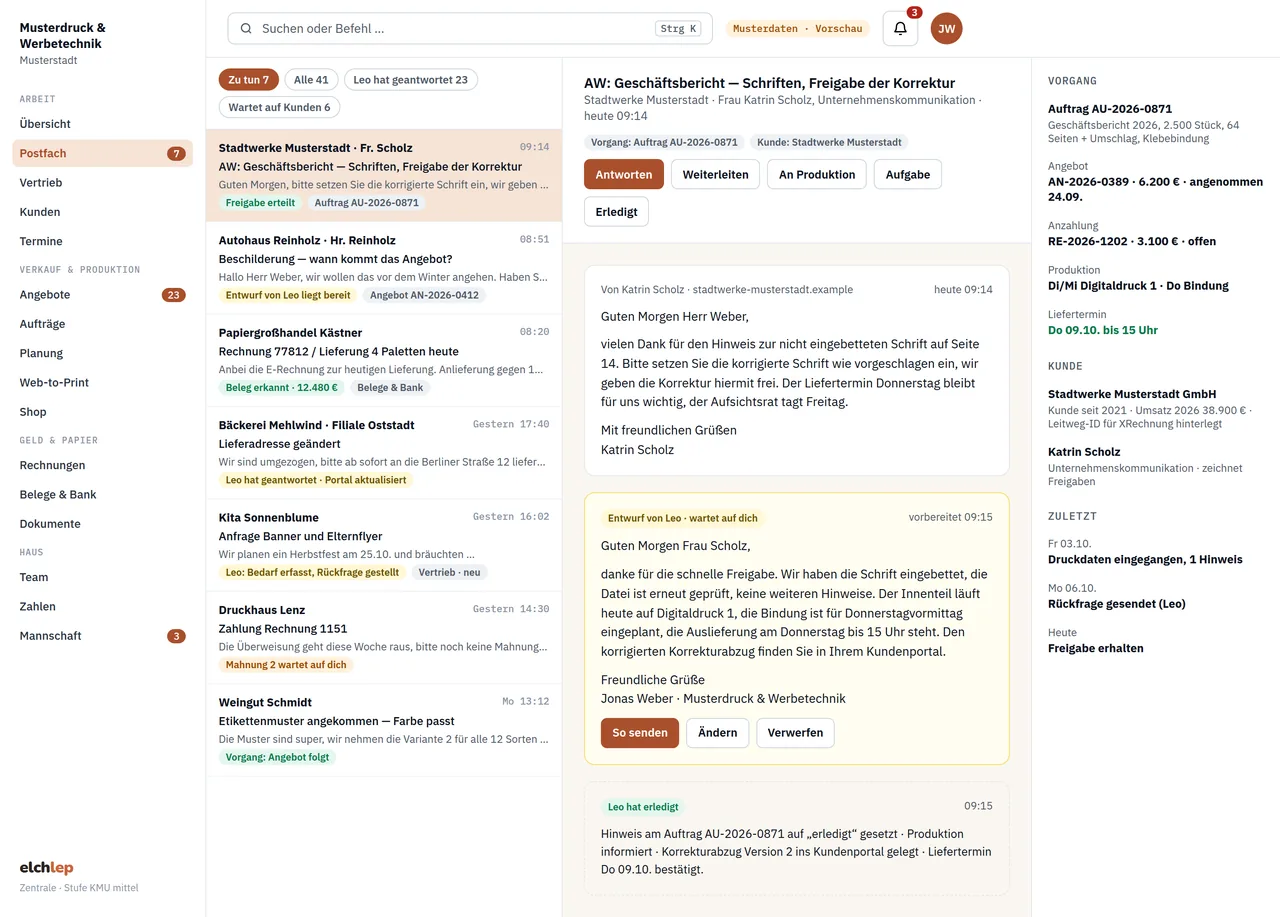1280x917 pixels.
Task: Send Leo's draft with 'So senden'
Action: (x=640, y=733)
